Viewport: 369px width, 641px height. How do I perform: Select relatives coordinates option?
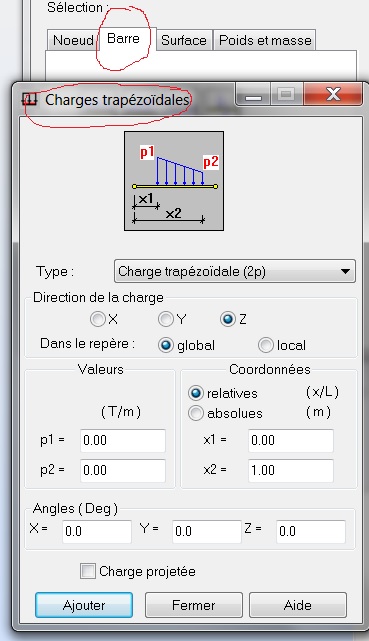(195, 393)
